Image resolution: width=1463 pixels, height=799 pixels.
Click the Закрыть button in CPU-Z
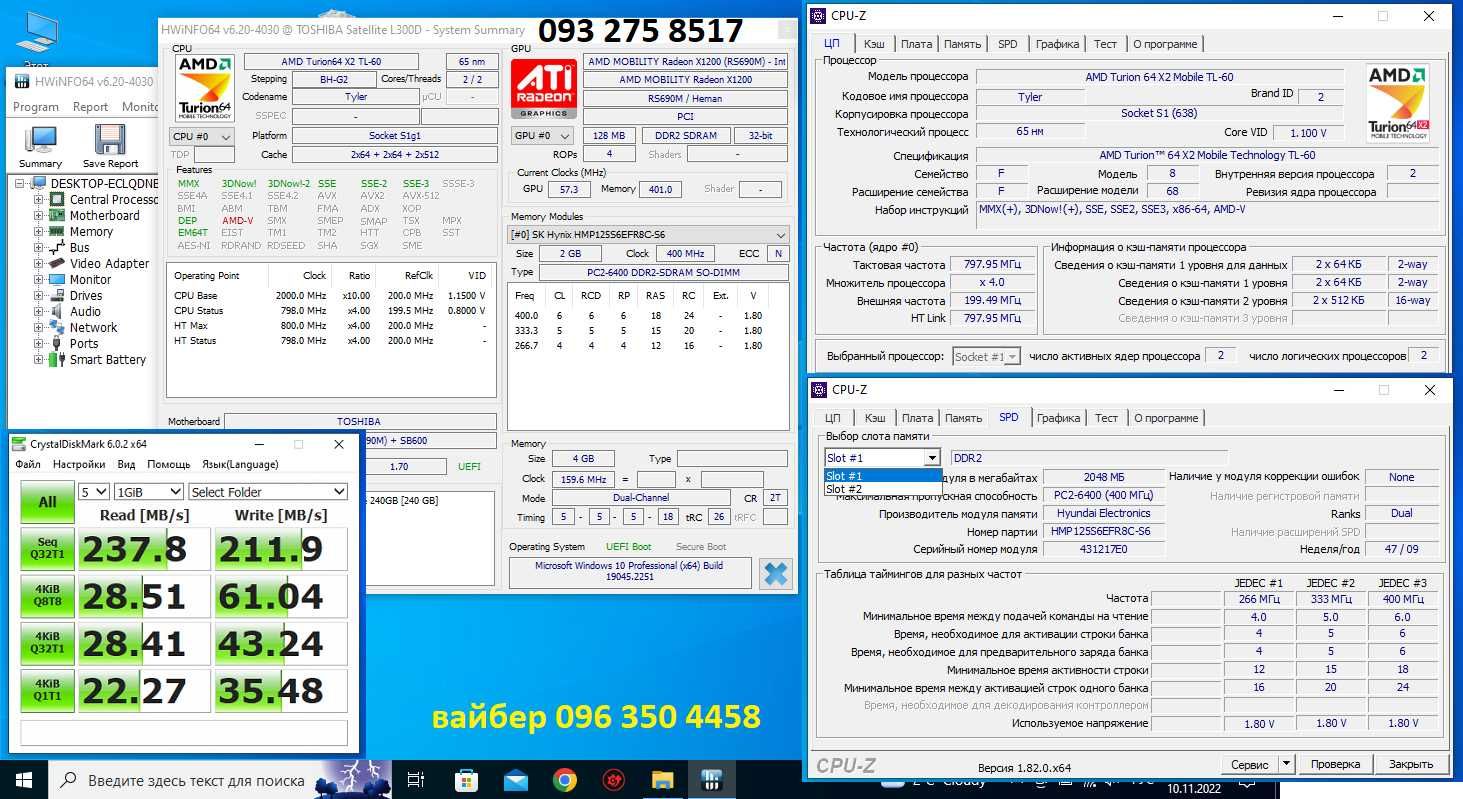pos(1411,764)
